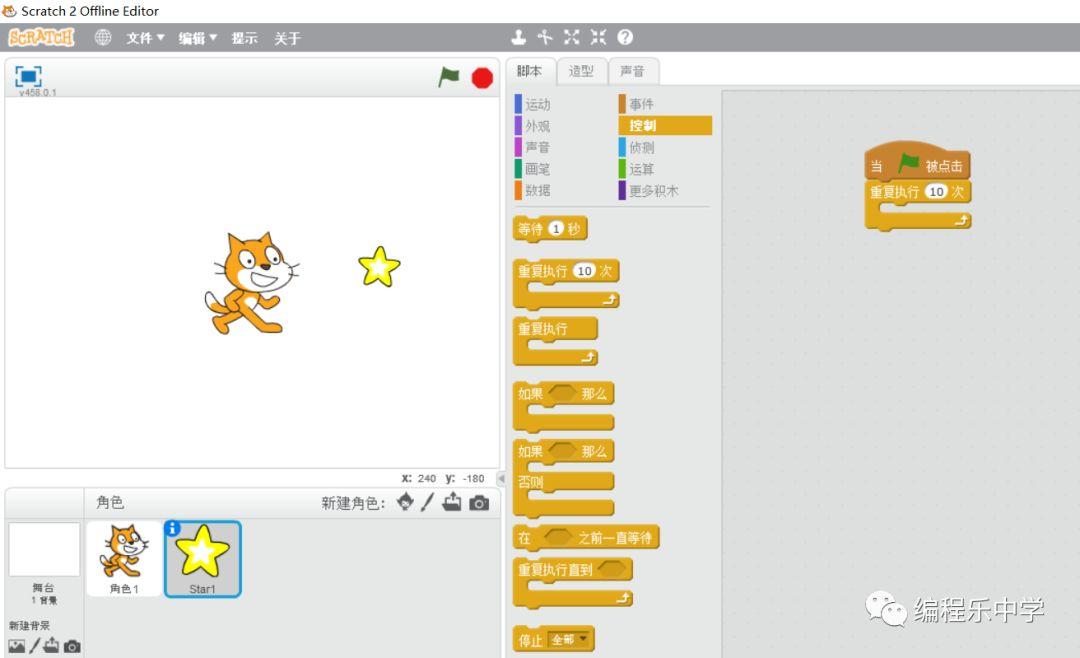Switch to 声音 tab
Viewport: 1080px width, 658px height.
tap(632, 71)
